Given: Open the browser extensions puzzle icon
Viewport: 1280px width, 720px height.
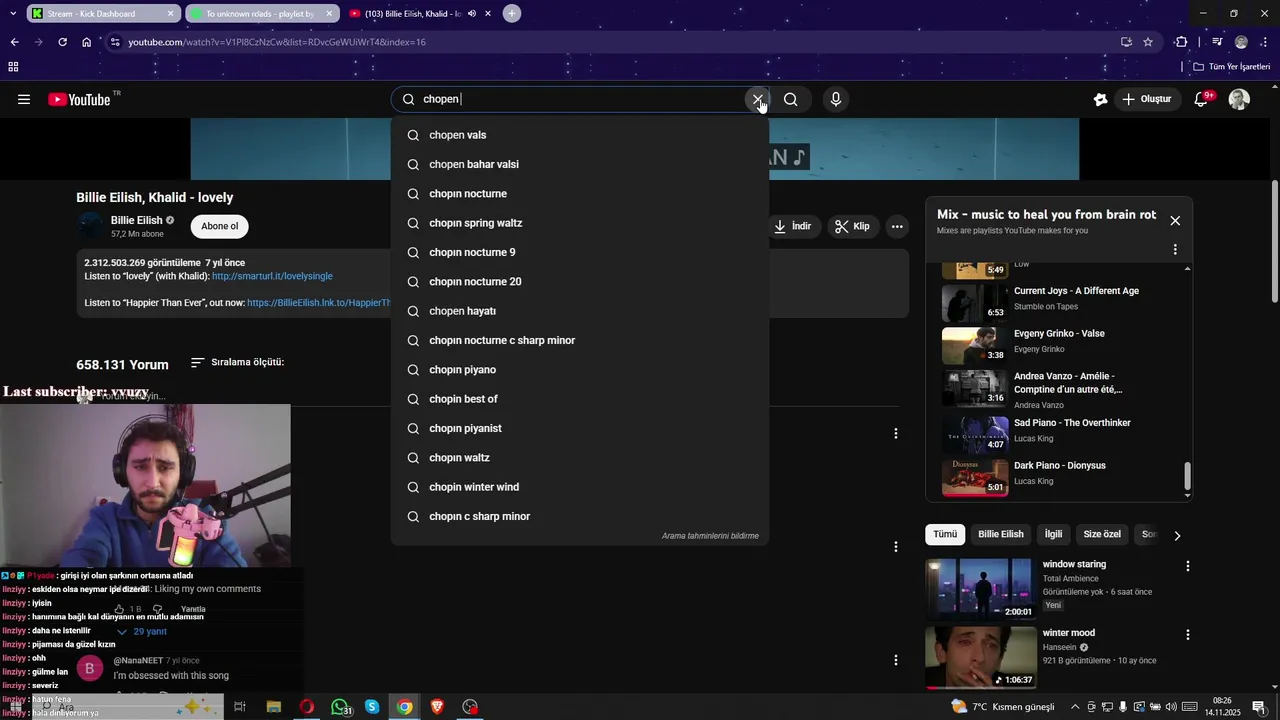Looking at the screenshot, I should tap(1182, 42).
